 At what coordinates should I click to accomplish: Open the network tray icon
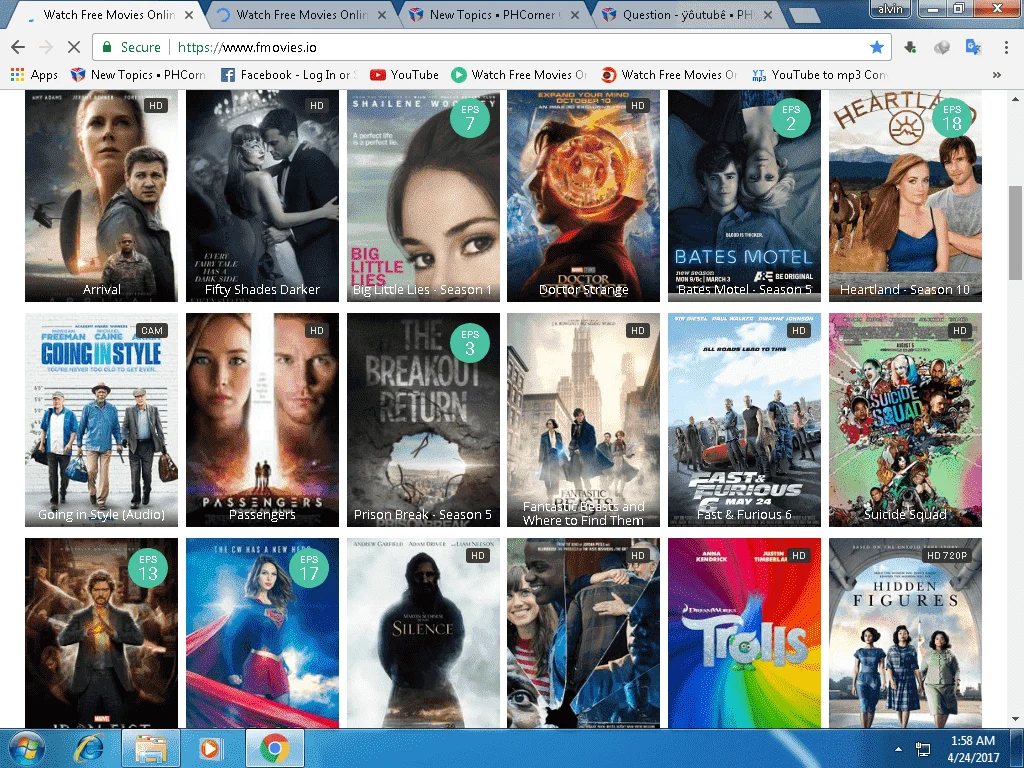923,749
